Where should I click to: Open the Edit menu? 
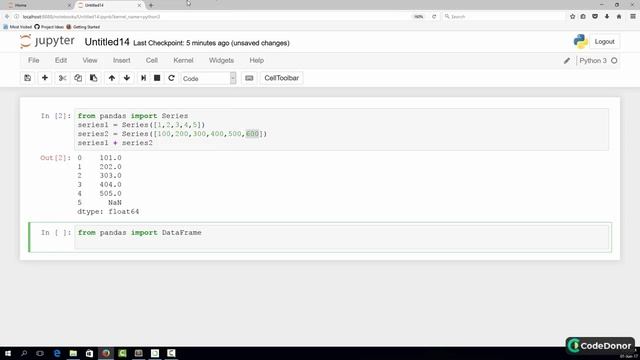click(x=61, y=60)
